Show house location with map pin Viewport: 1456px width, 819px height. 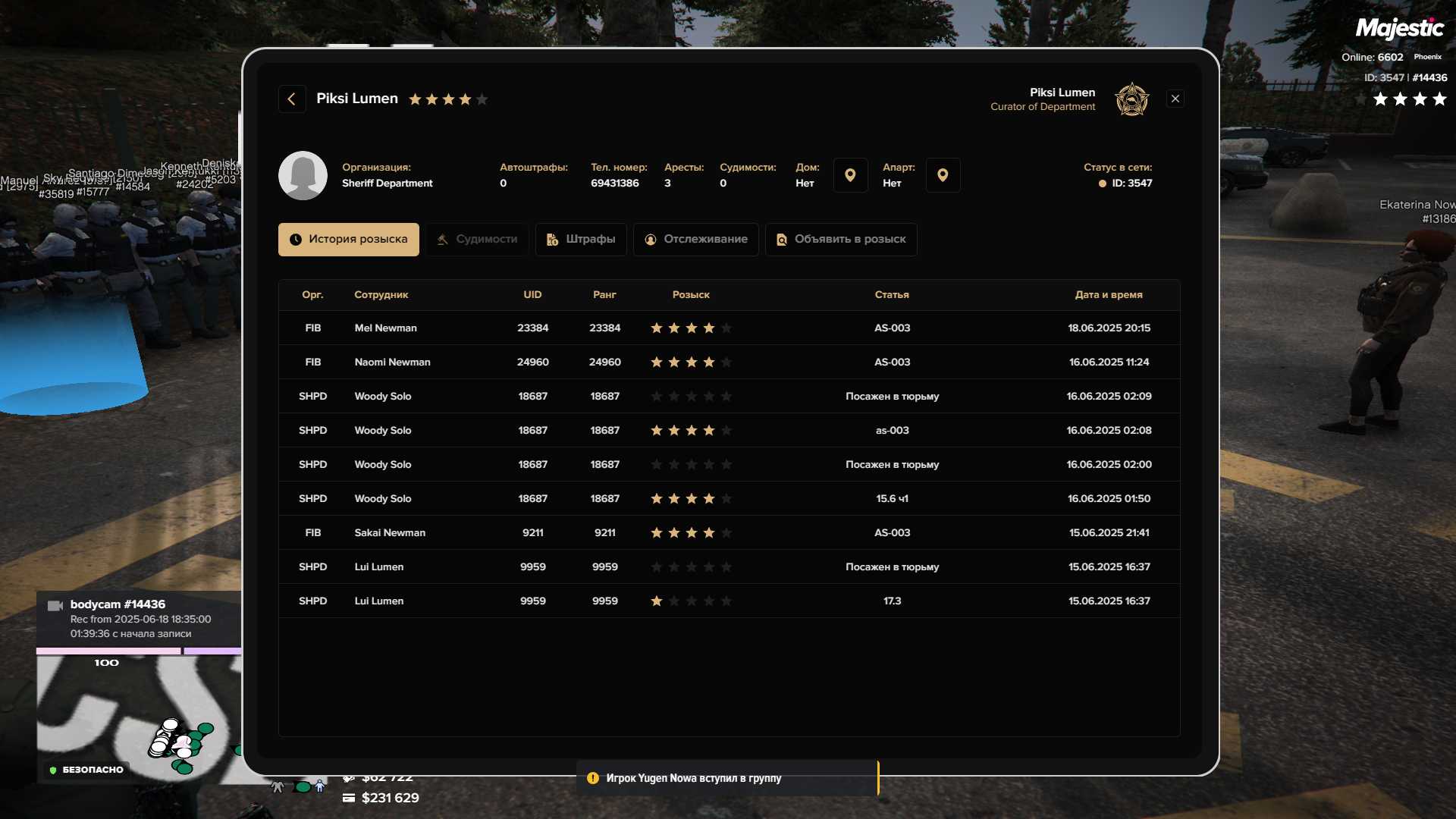[x=850, y=175]
